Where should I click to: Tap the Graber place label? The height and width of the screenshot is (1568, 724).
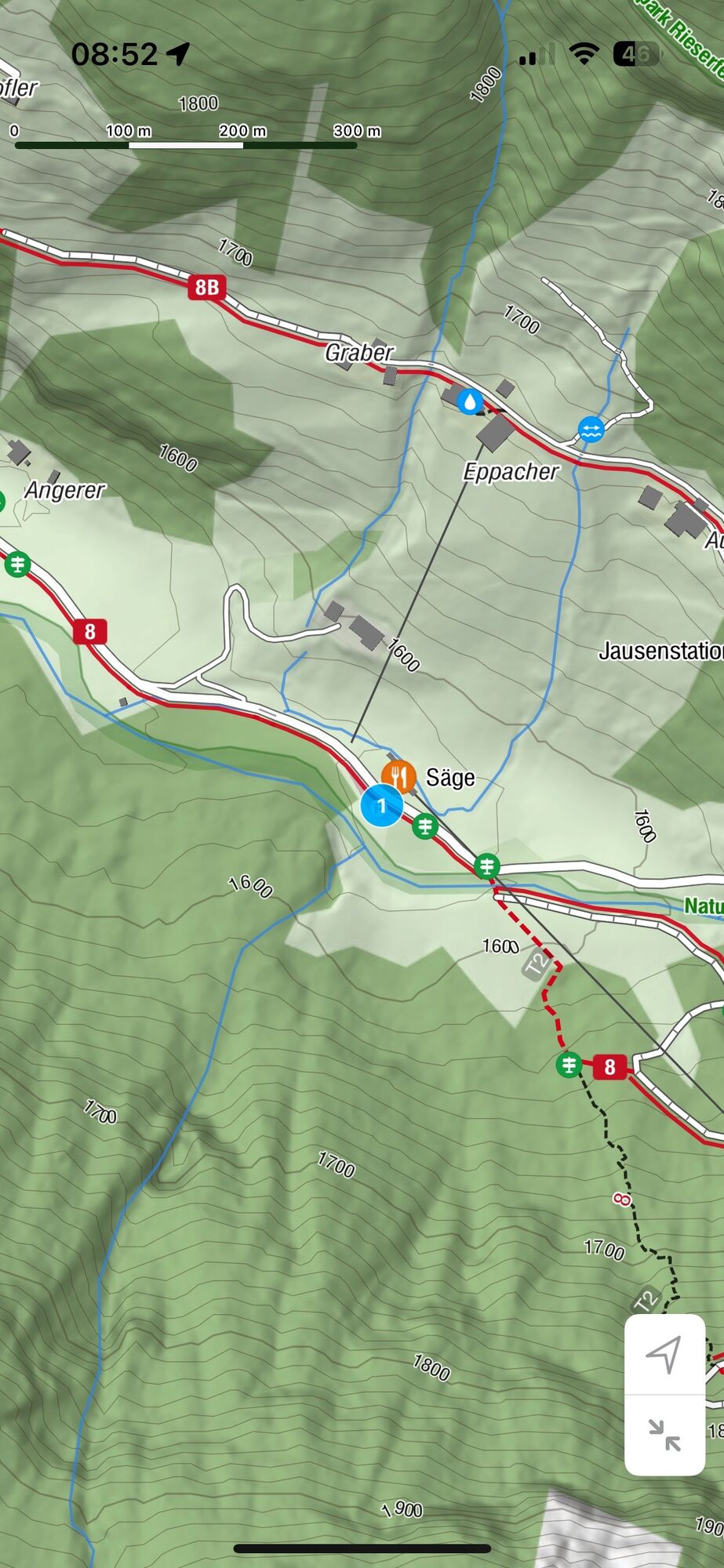(x=358, y=352)
